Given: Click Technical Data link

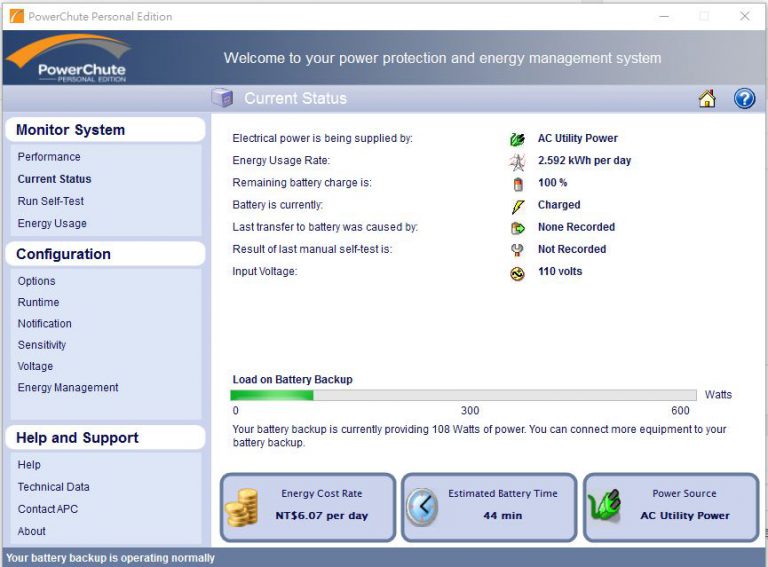Looking at the screenshot, I should pos(53,487).
